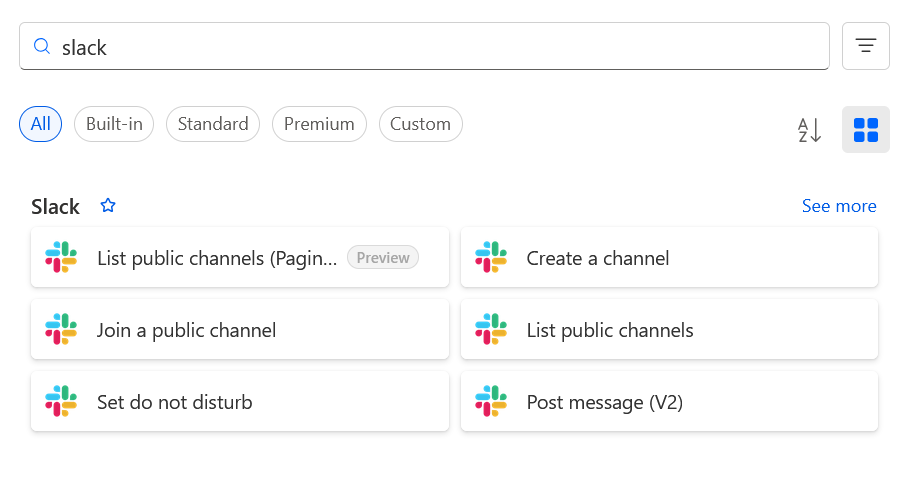Screen dimensions: 906x477
Task: Filter by Premium connectors
Action: point(319,124)
